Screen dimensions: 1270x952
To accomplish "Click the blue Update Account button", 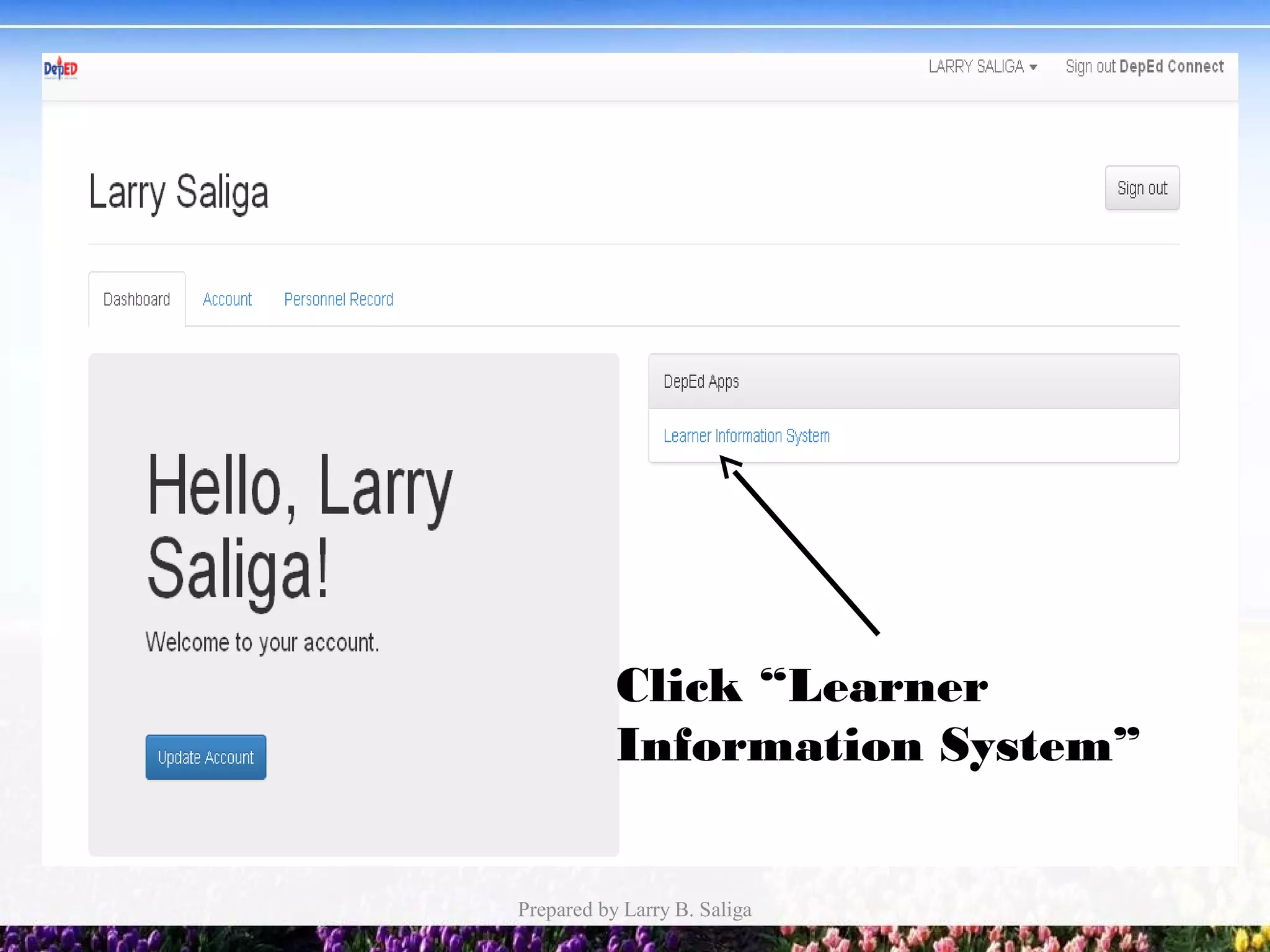I will pyautogui.click(x=206, y=757).
